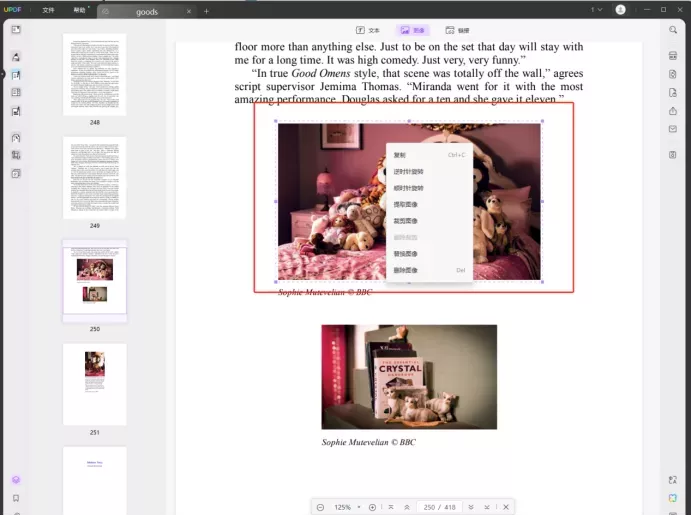The image size is (692, 516).
Task: Add a new tab with plus button
Action: point(206,11)
